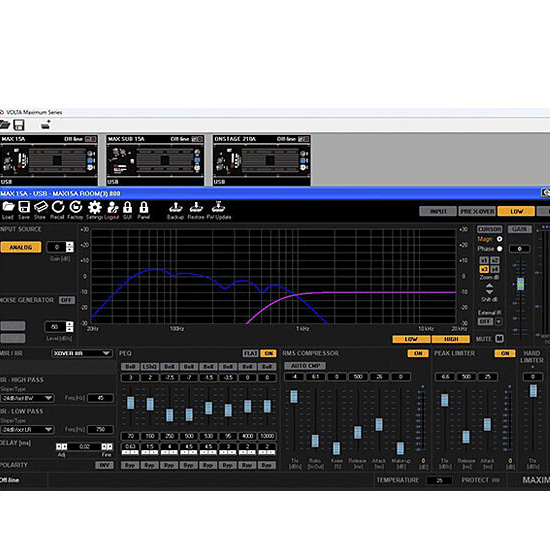Open the High Pass slope type dropdown

tap(27, 398)
